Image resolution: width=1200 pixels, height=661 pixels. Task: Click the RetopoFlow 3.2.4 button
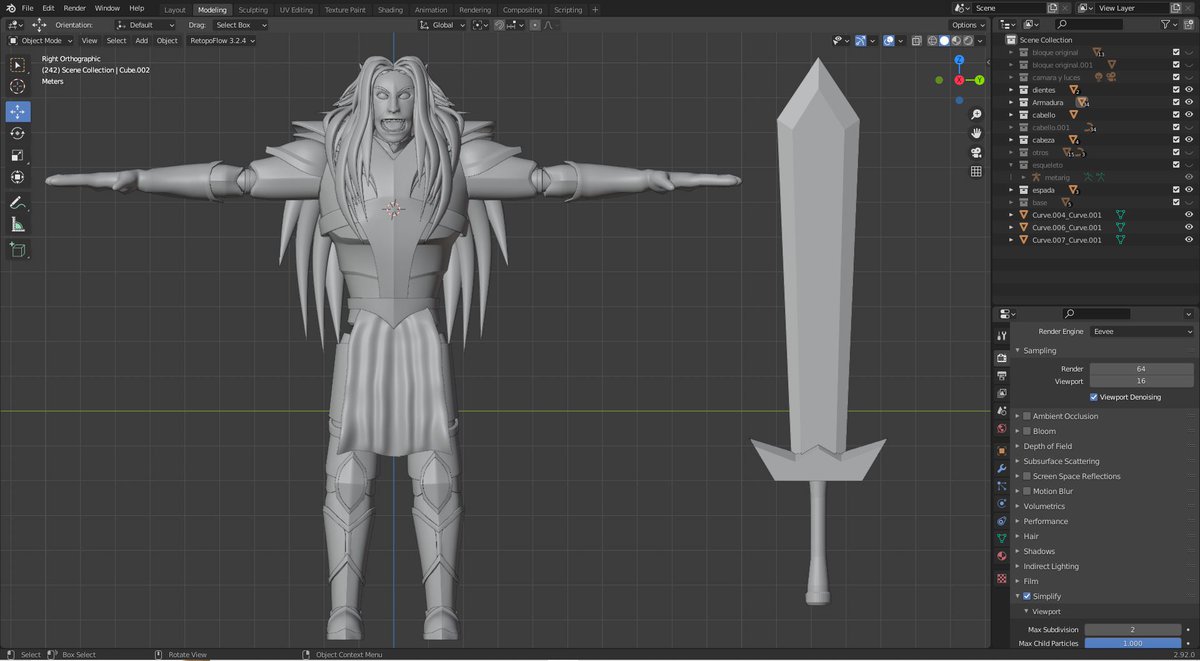[x=219, y=41]
